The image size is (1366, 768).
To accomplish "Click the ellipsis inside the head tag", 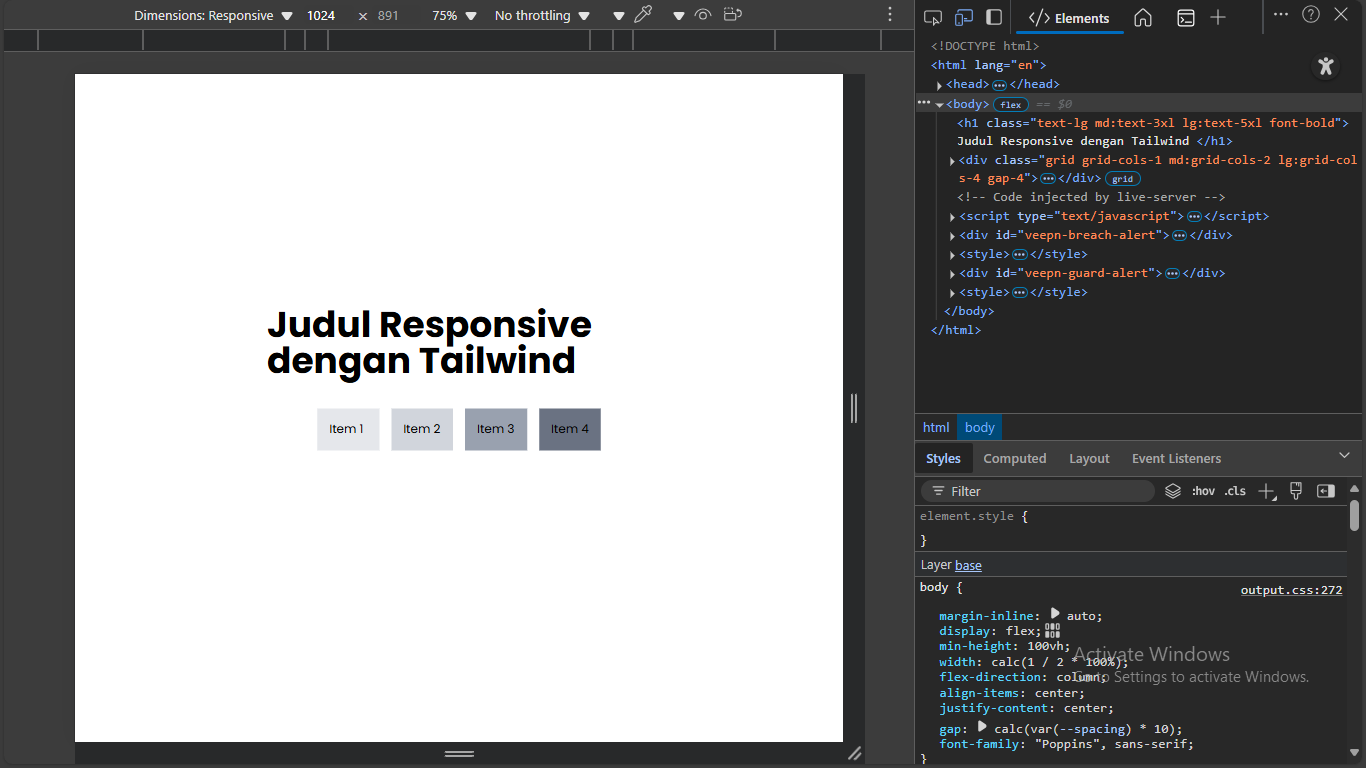I will tap(999, 85).
